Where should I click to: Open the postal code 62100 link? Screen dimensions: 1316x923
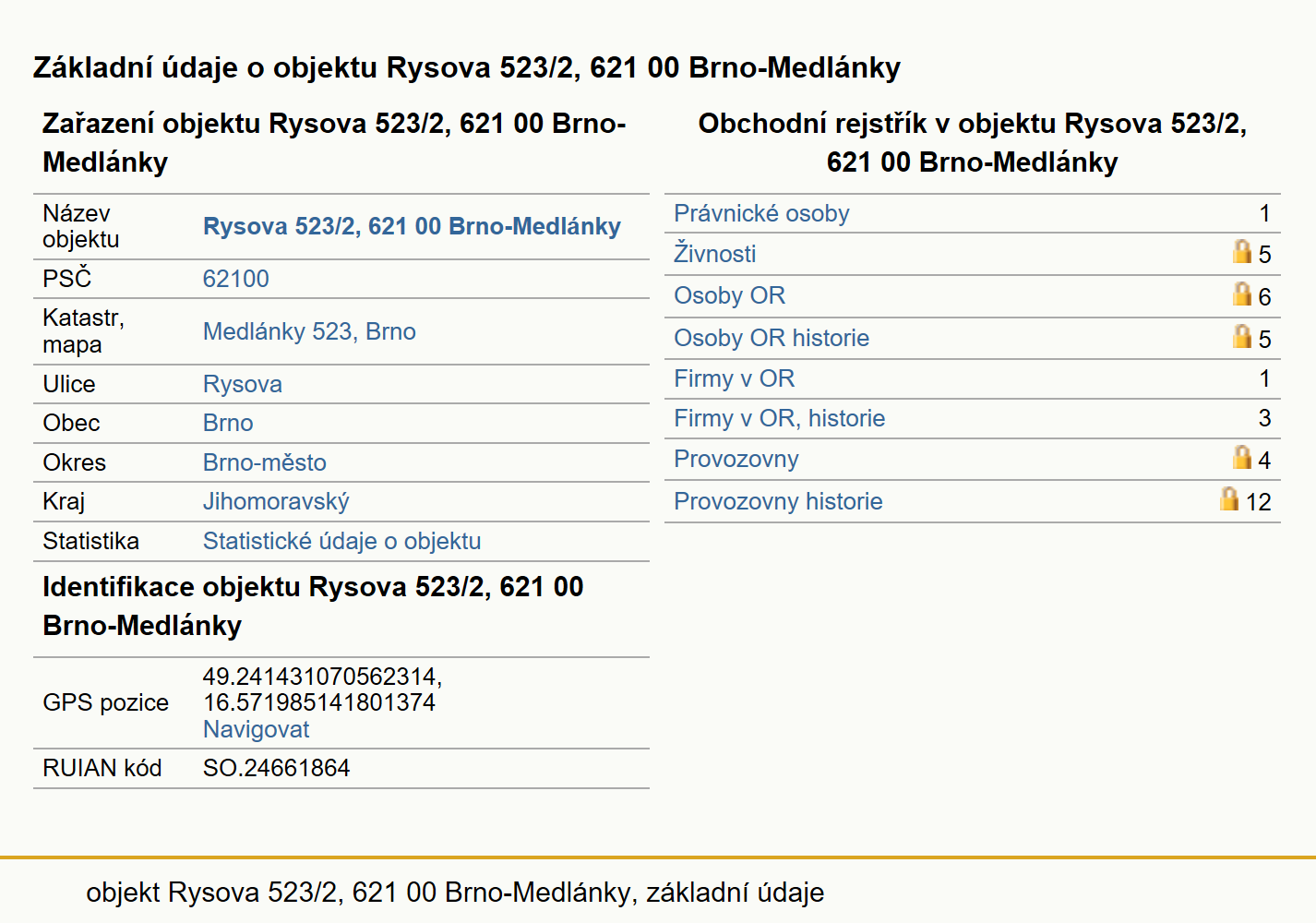pyautogui.click(x=236, y=279)
